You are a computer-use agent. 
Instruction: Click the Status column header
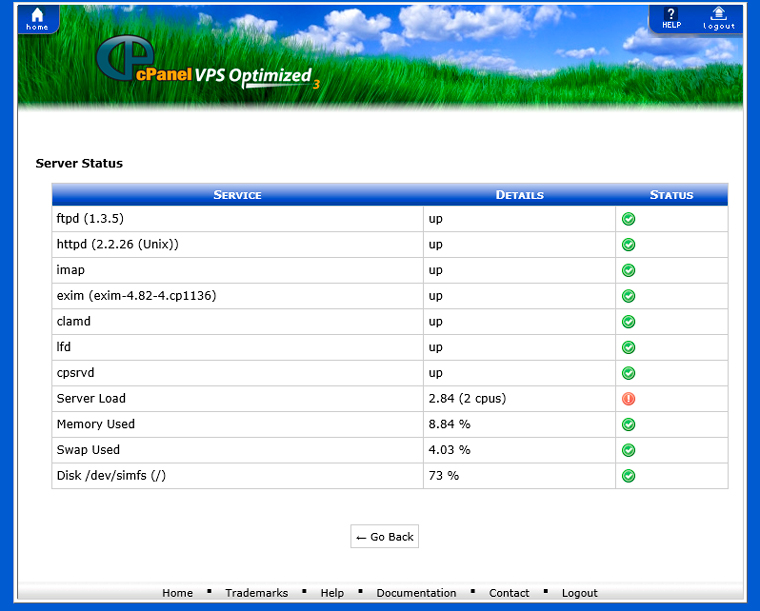tap(671, 195)
